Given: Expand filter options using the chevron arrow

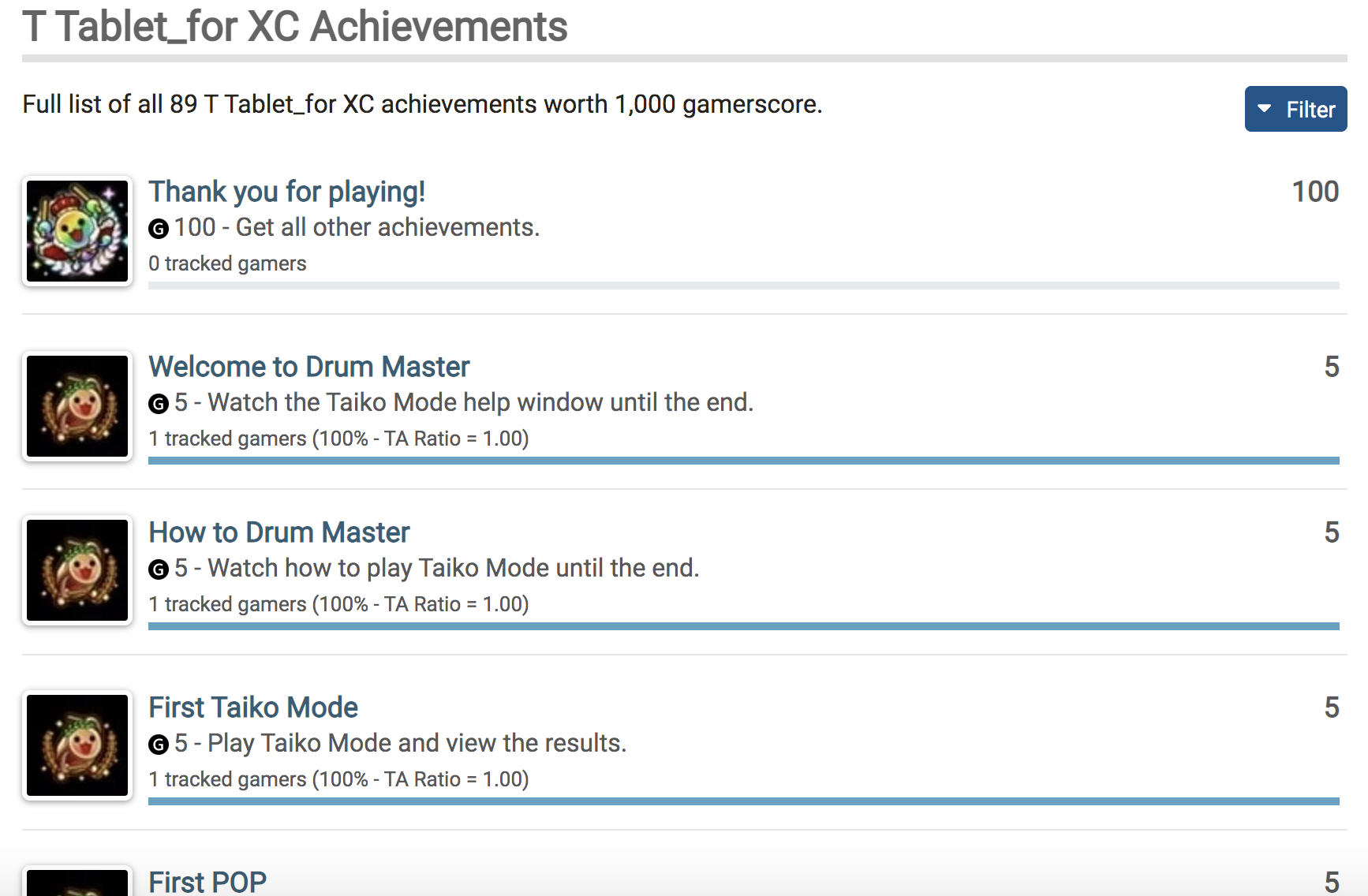Looking at the screenshot, I should [x=1265, y=108].
